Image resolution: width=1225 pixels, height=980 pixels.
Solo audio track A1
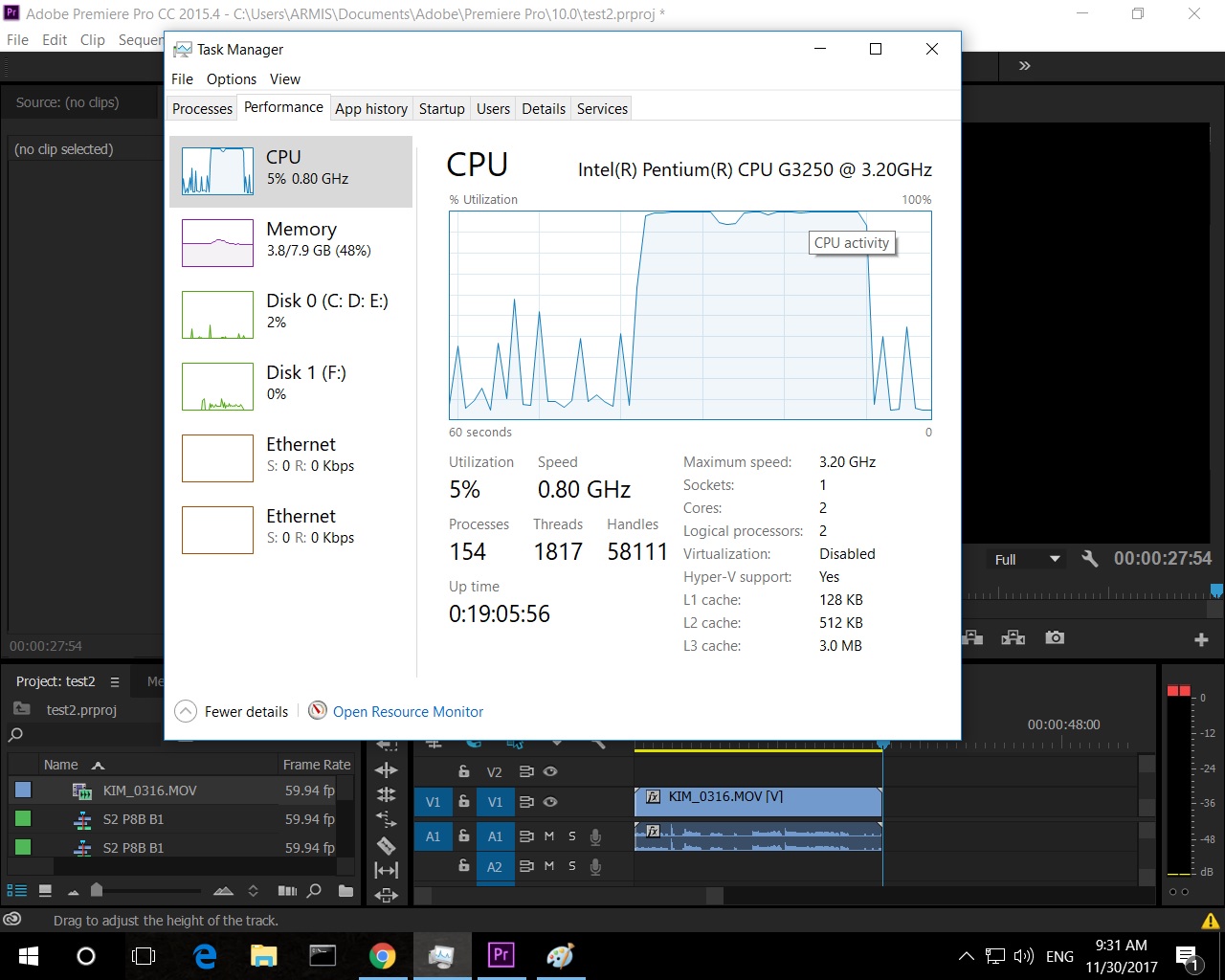click(x=572, y=836)
